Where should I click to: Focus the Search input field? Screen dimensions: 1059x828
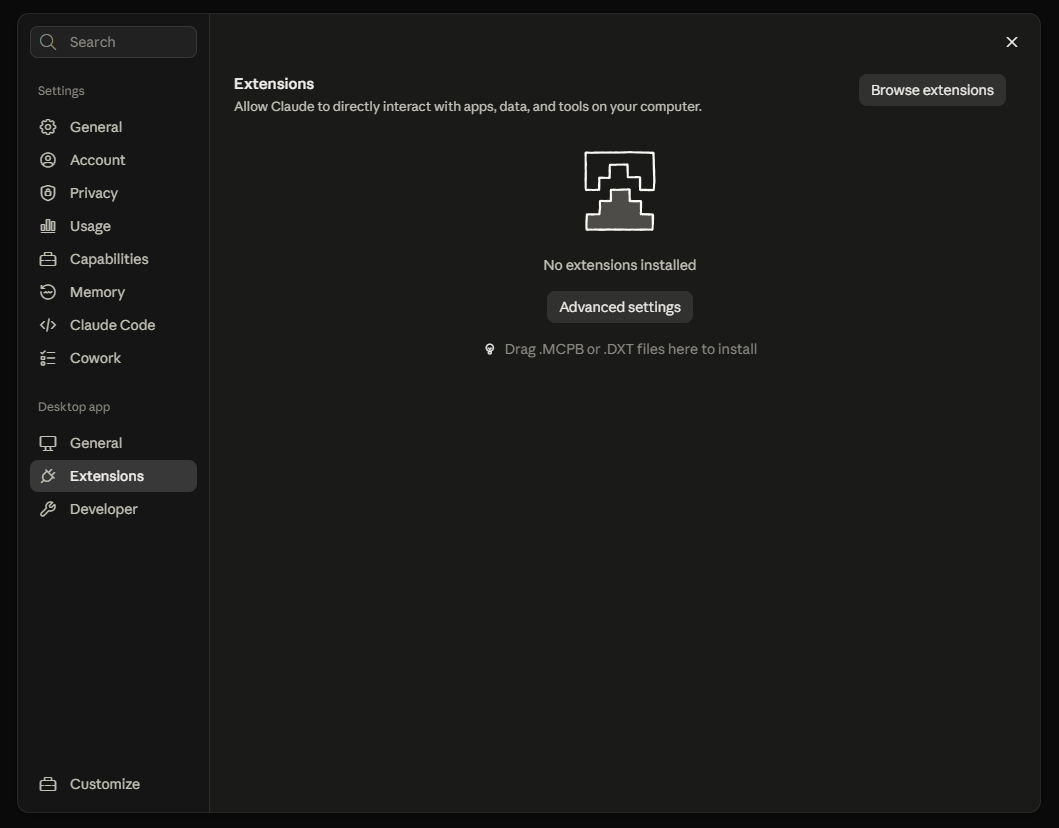113,42
